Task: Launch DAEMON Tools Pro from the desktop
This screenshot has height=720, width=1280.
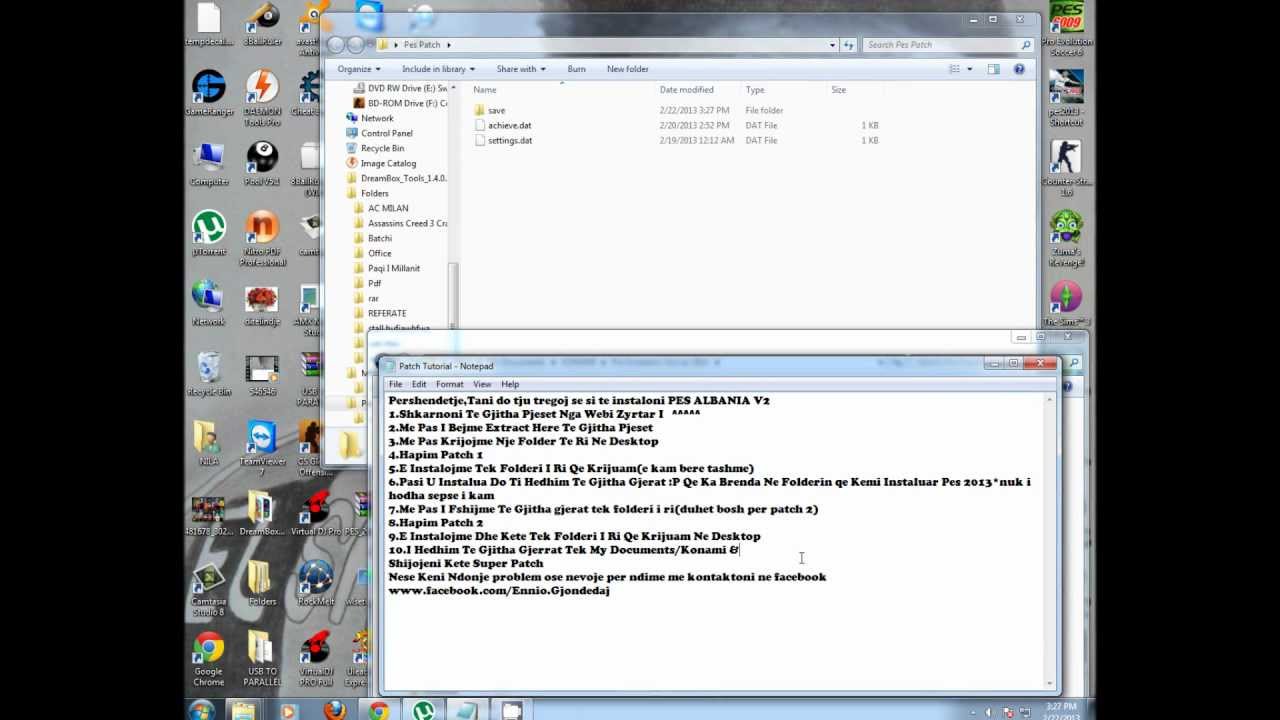Action: [x=262, y=97]
